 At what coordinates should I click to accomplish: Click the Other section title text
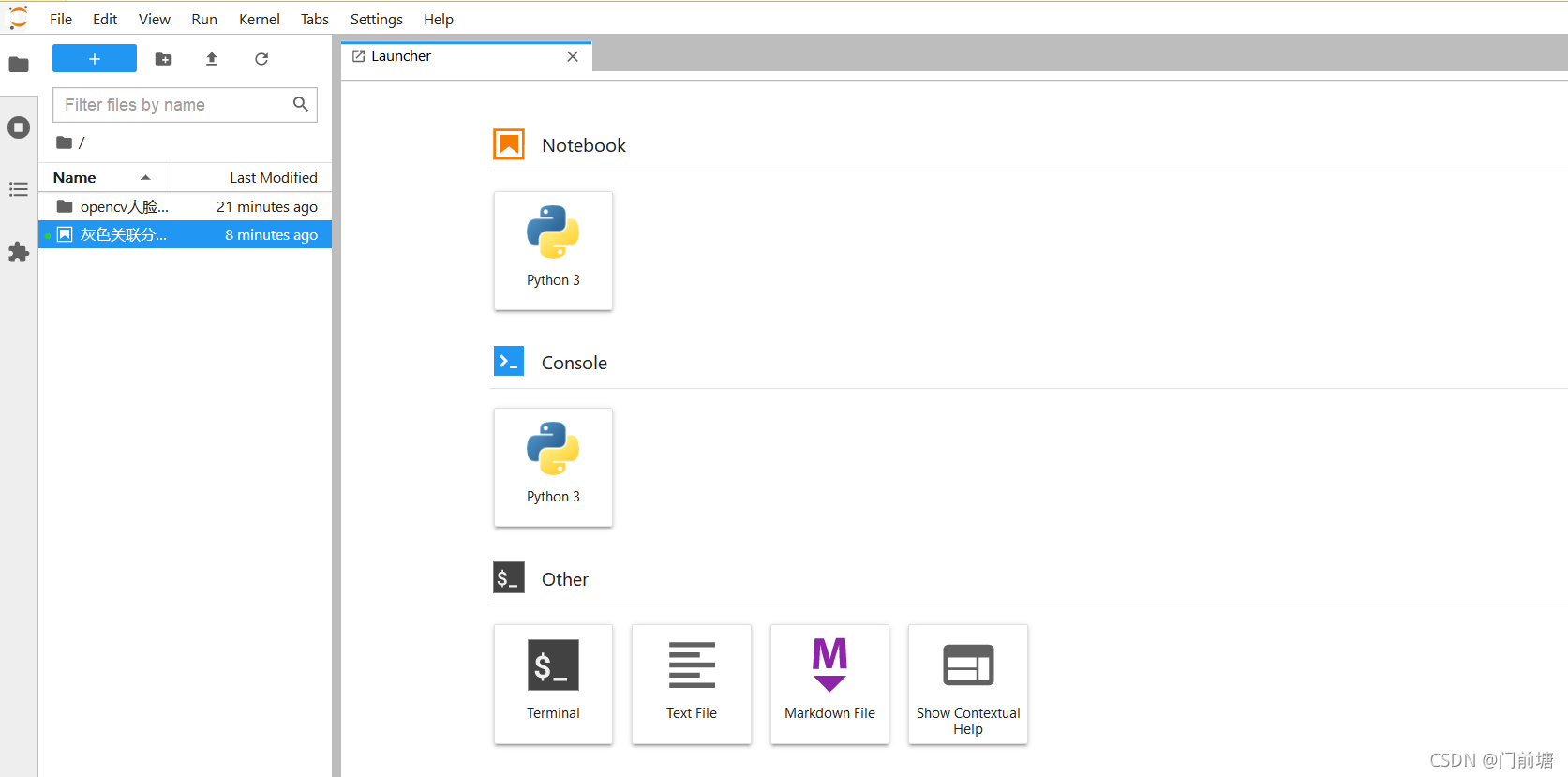[x=565, y=579]
